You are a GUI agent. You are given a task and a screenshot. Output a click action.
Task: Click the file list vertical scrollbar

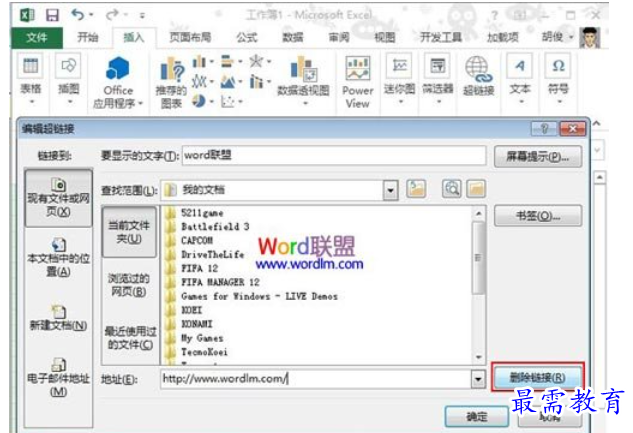pyautogui.click(x=478, y=258)
